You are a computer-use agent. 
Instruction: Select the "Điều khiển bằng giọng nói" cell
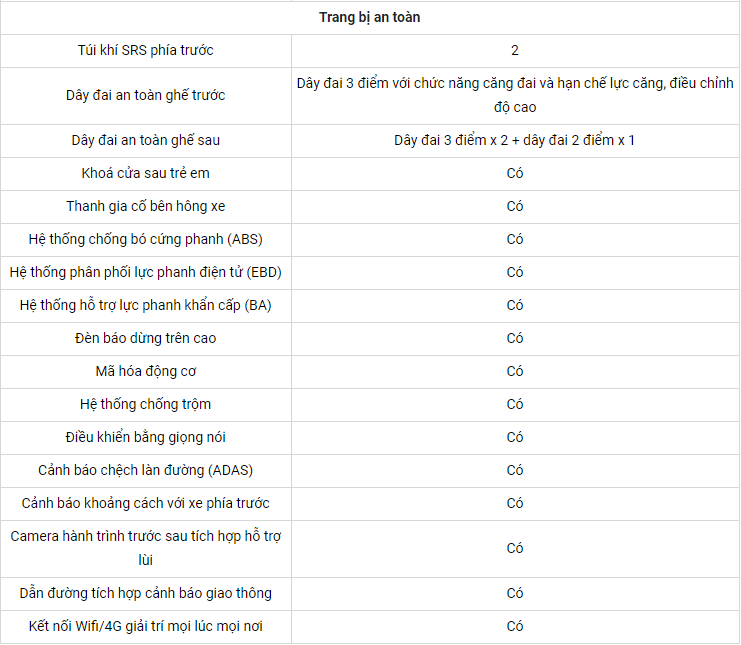(146, 437)
